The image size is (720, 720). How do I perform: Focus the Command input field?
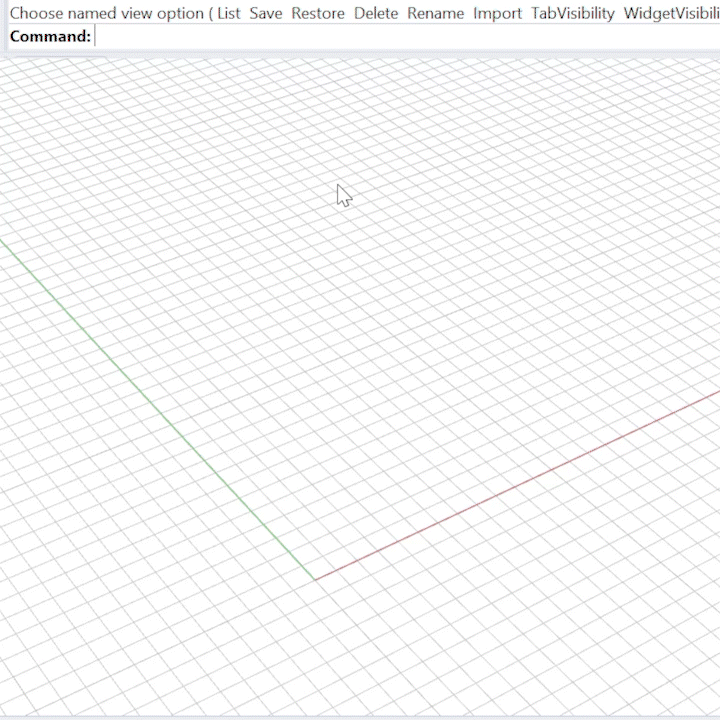pos(406,36)
